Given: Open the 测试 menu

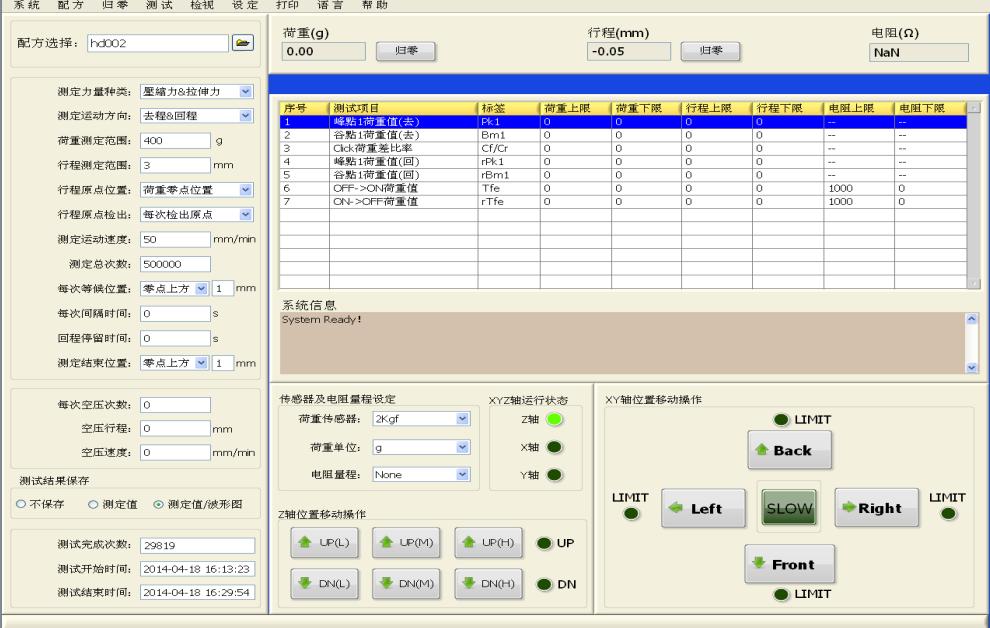Looking at the screenshot, I should click(159, 4).
